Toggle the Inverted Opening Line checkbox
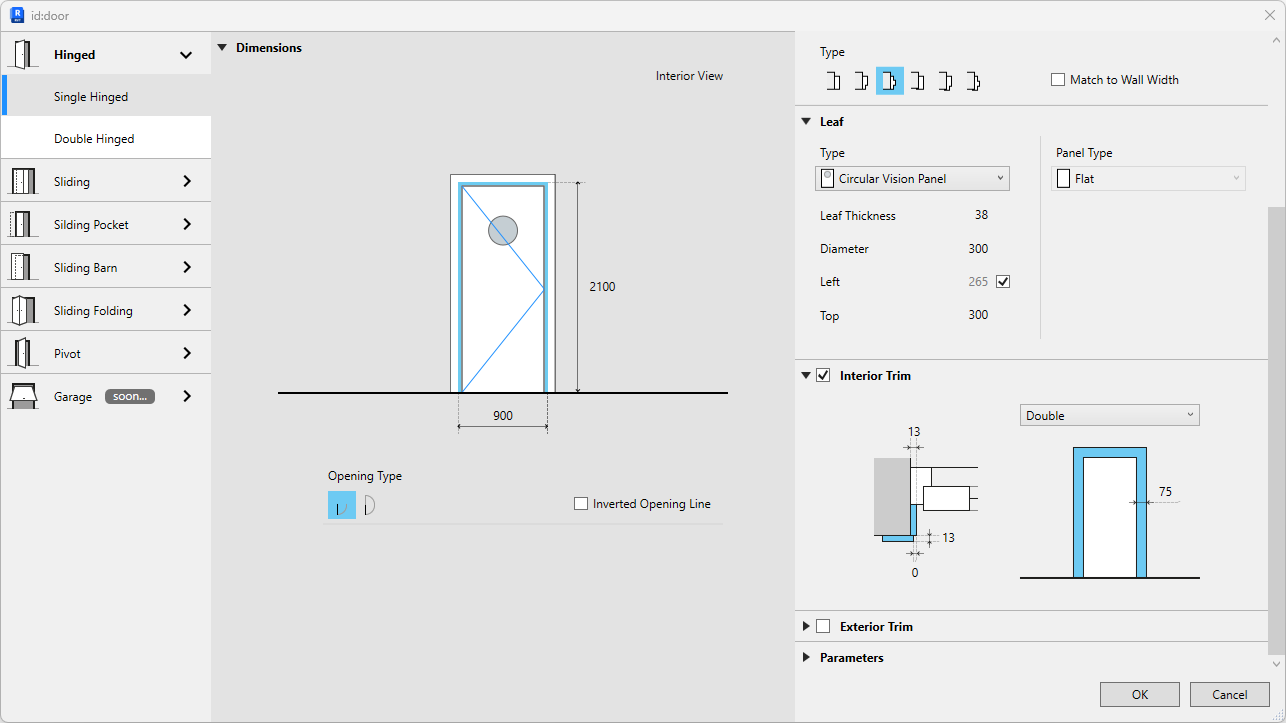The height and width of the screenshot is (723, 1286). tap(581, 504)
